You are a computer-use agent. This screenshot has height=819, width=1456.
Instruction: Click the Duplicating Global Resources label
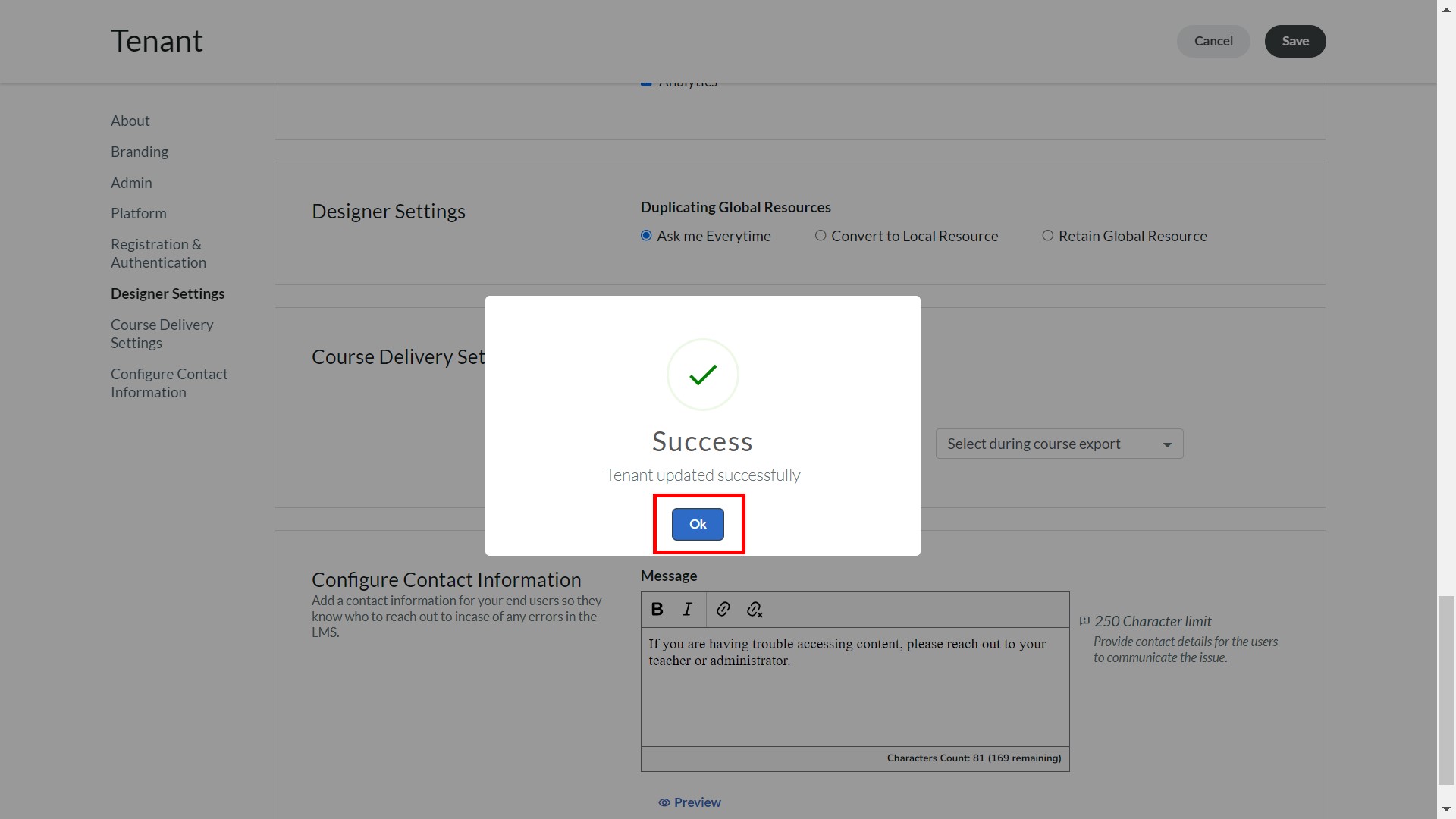point(736,207)
